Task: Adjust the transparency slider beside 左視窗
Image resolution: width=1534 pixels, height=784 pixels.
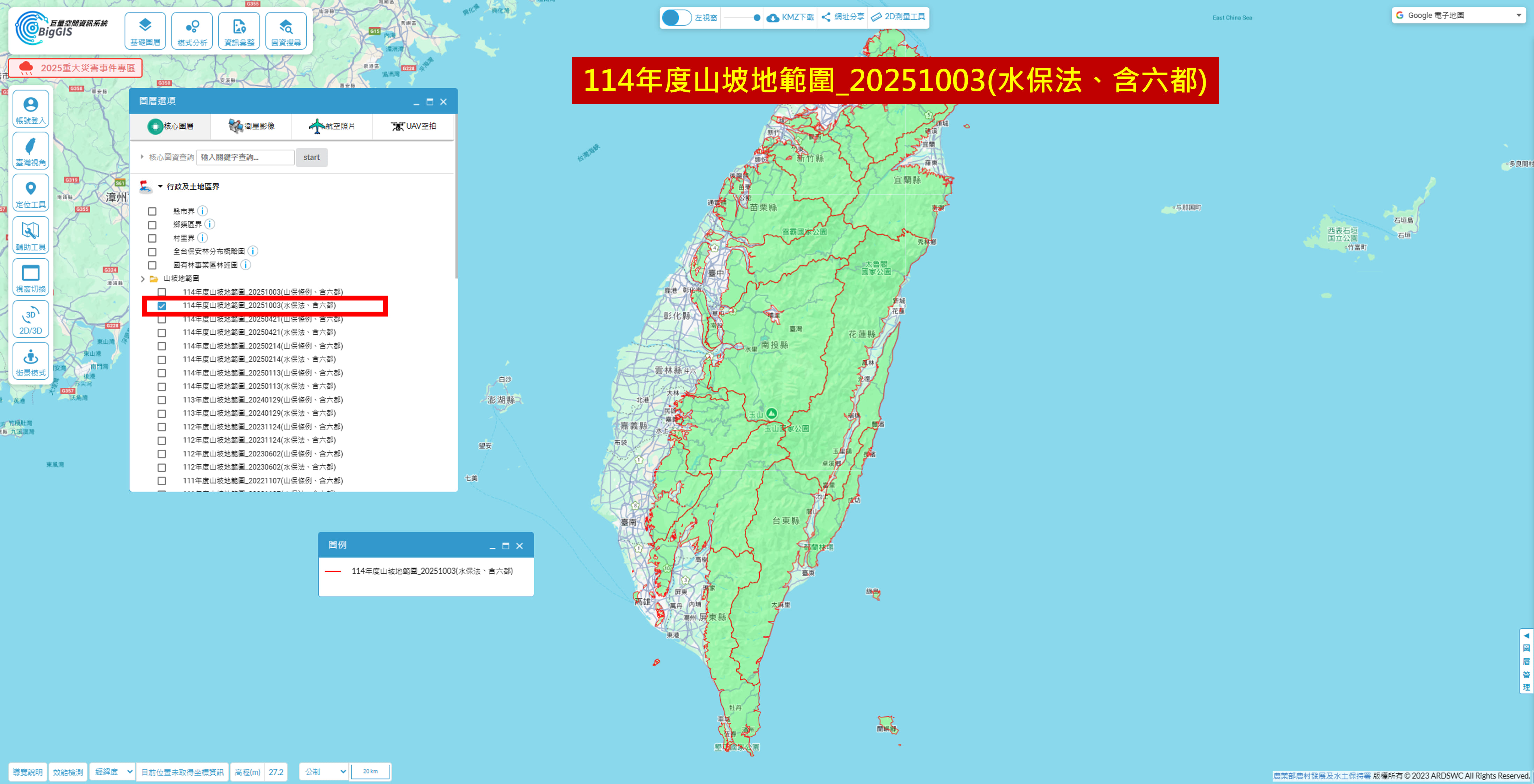Action: click(756, 18)
